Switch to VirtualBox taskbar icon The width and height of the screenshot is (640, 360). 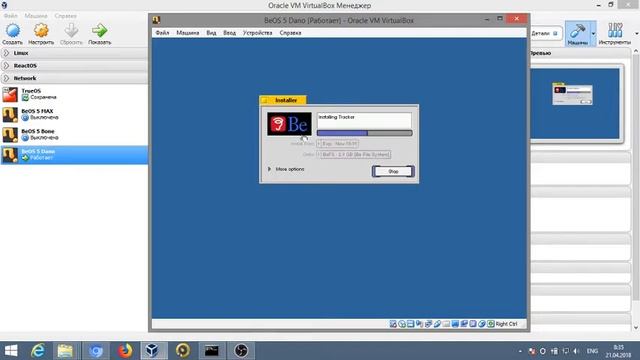click(x=153, y=351)
